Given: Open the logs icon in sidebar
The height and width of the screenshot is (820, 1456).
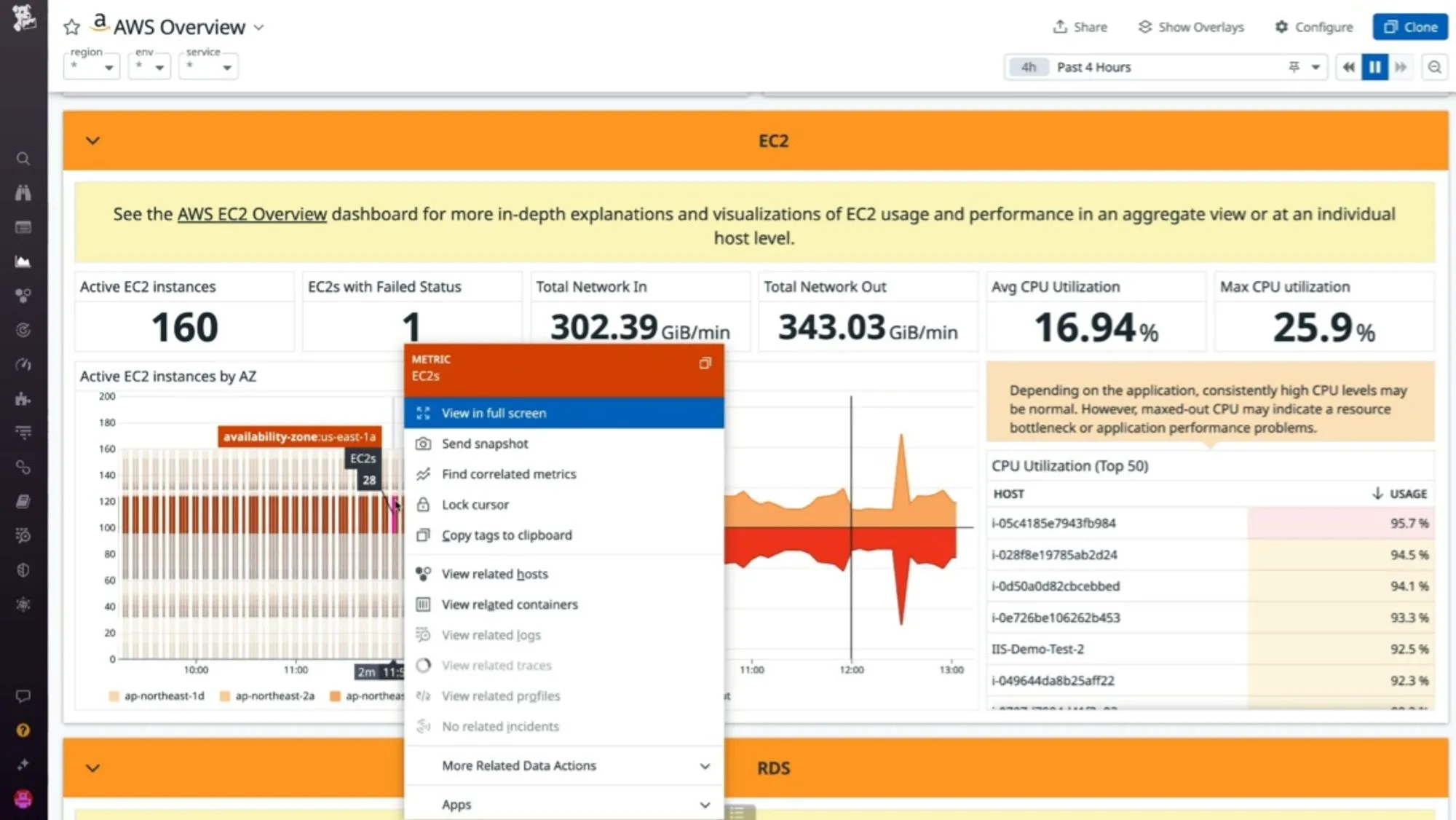Looking at the screenshot, I should [23, 535].
